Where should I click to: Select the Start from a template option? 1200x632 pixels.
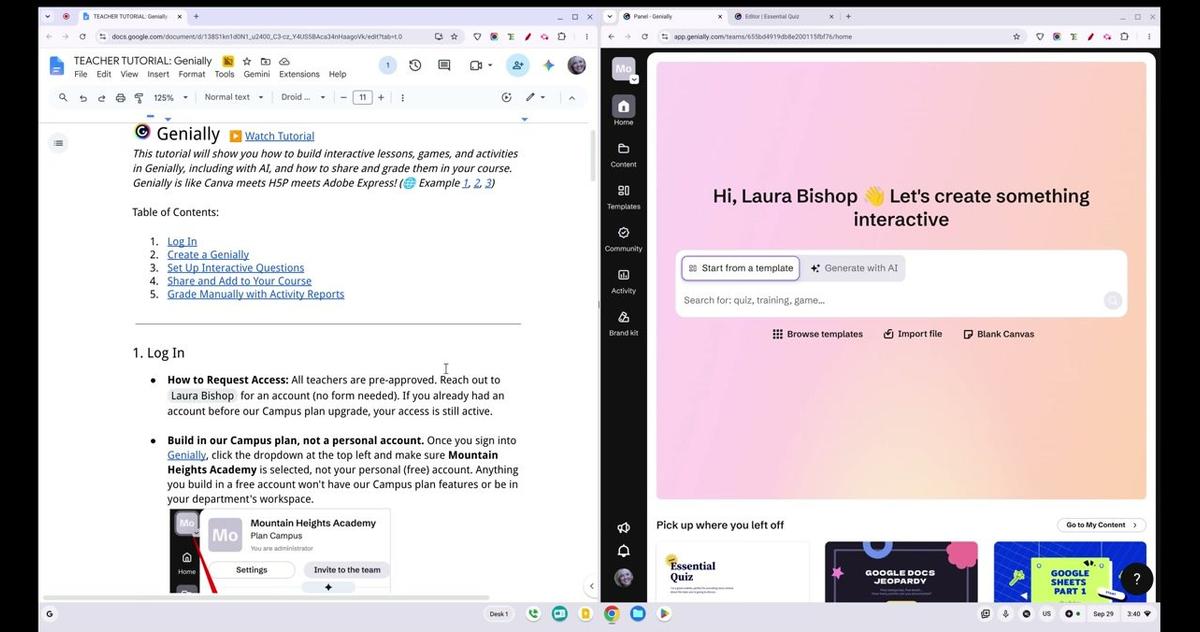[x=741, y=268]
